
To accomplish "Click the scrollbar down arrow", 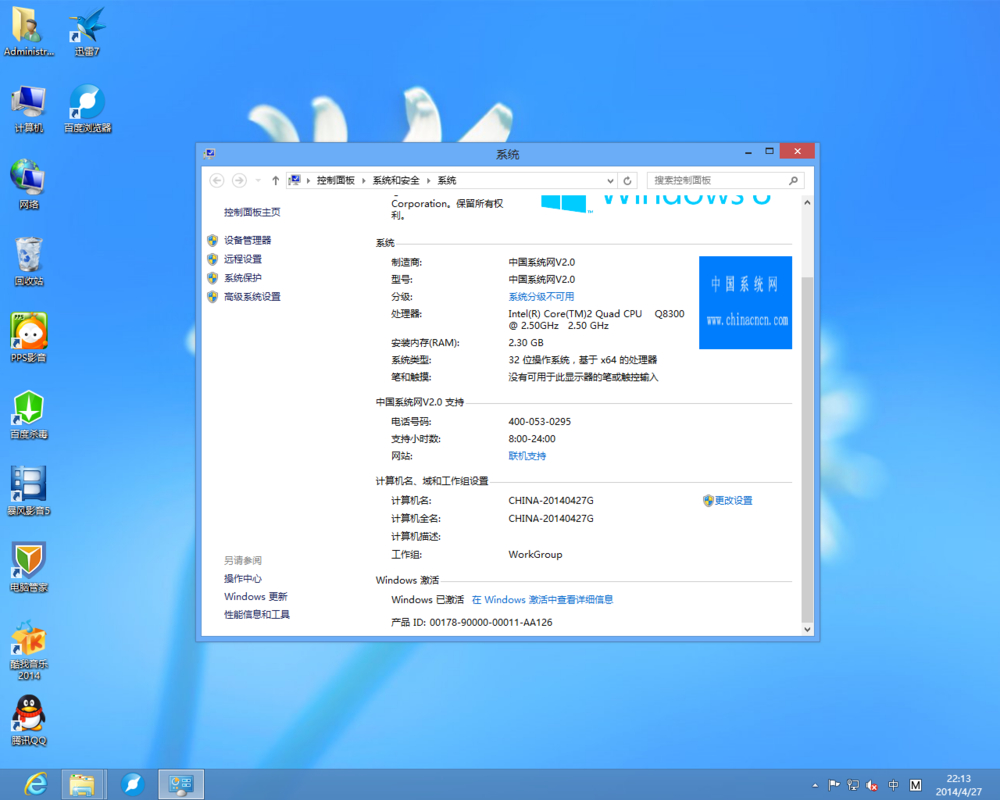I will [x=807, y=629].
